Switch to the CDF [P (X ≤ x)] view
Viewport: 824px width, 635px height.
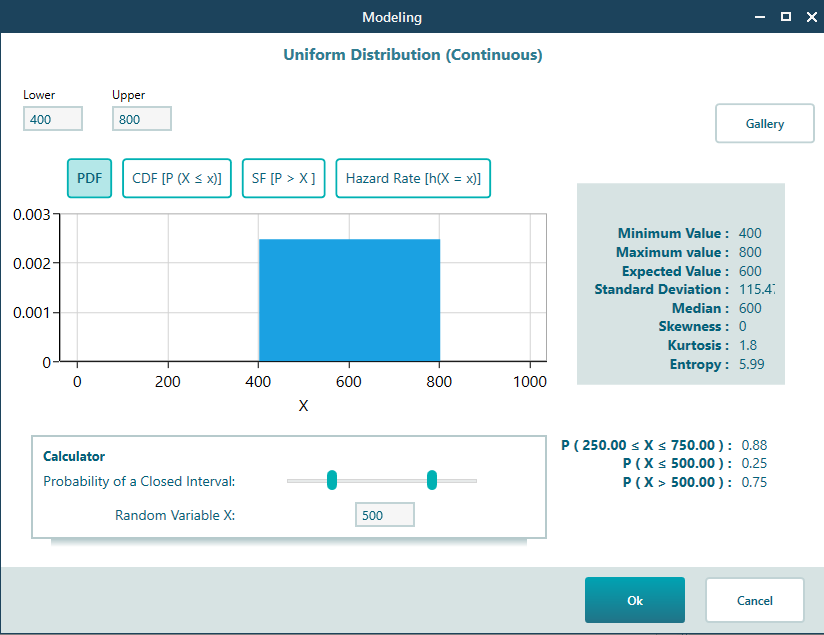point(177,179)
